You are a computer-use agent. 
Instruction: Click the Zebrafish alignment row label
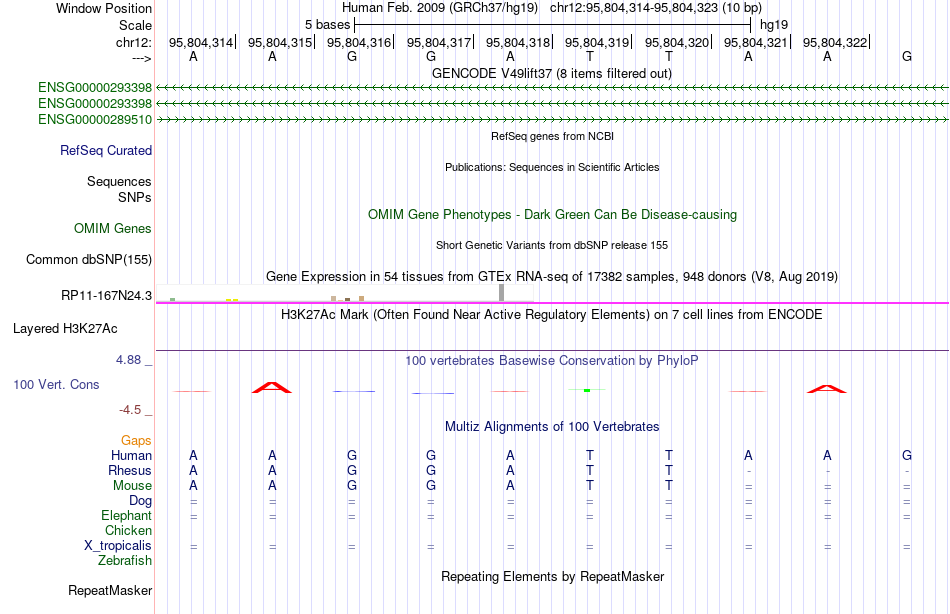[x=125, y=561]
